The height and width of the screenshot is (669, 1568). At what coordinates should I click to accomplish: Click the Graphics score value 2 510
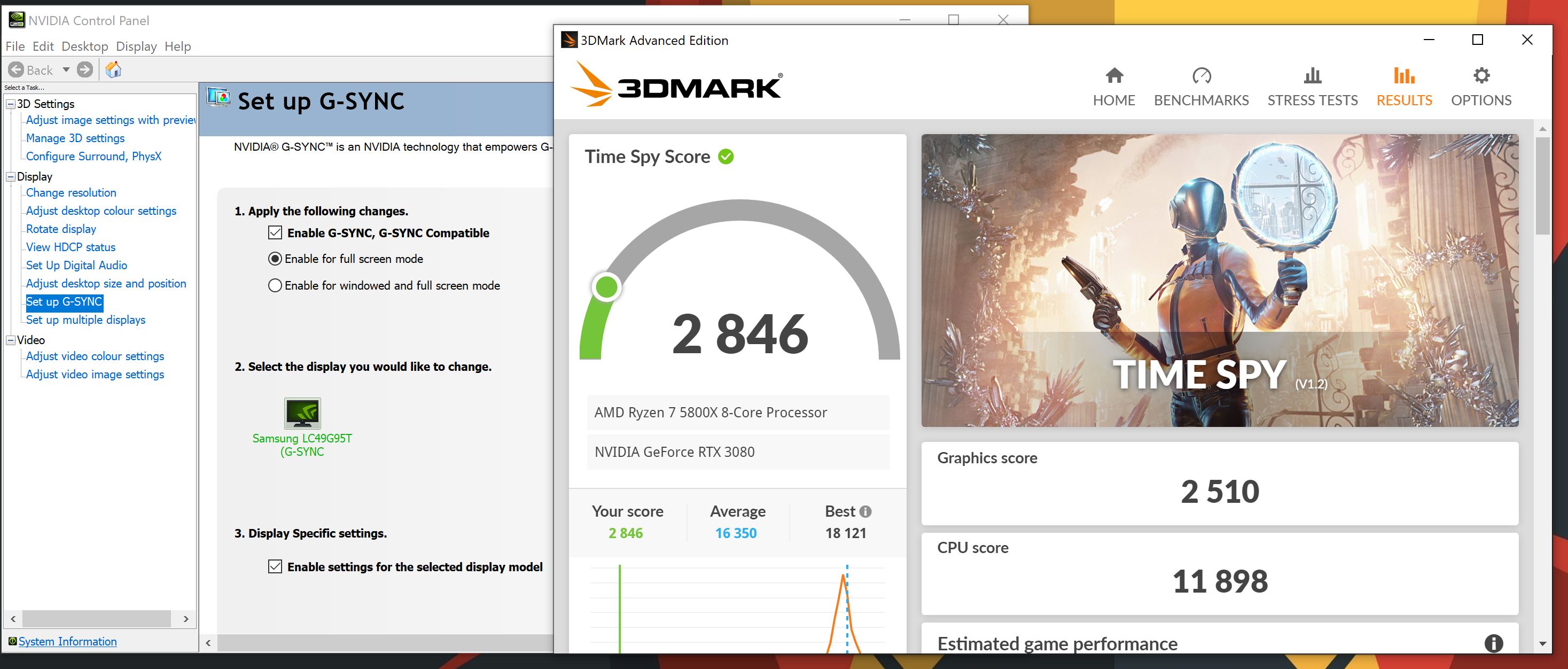1220,491
